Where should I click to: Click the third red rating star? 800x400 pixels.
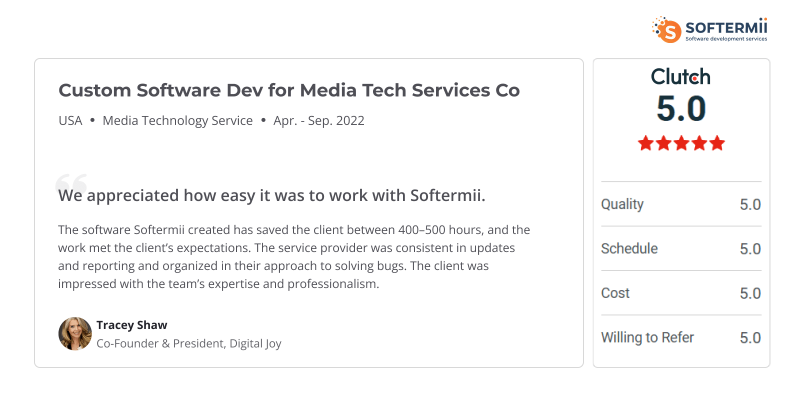[681, 143]
